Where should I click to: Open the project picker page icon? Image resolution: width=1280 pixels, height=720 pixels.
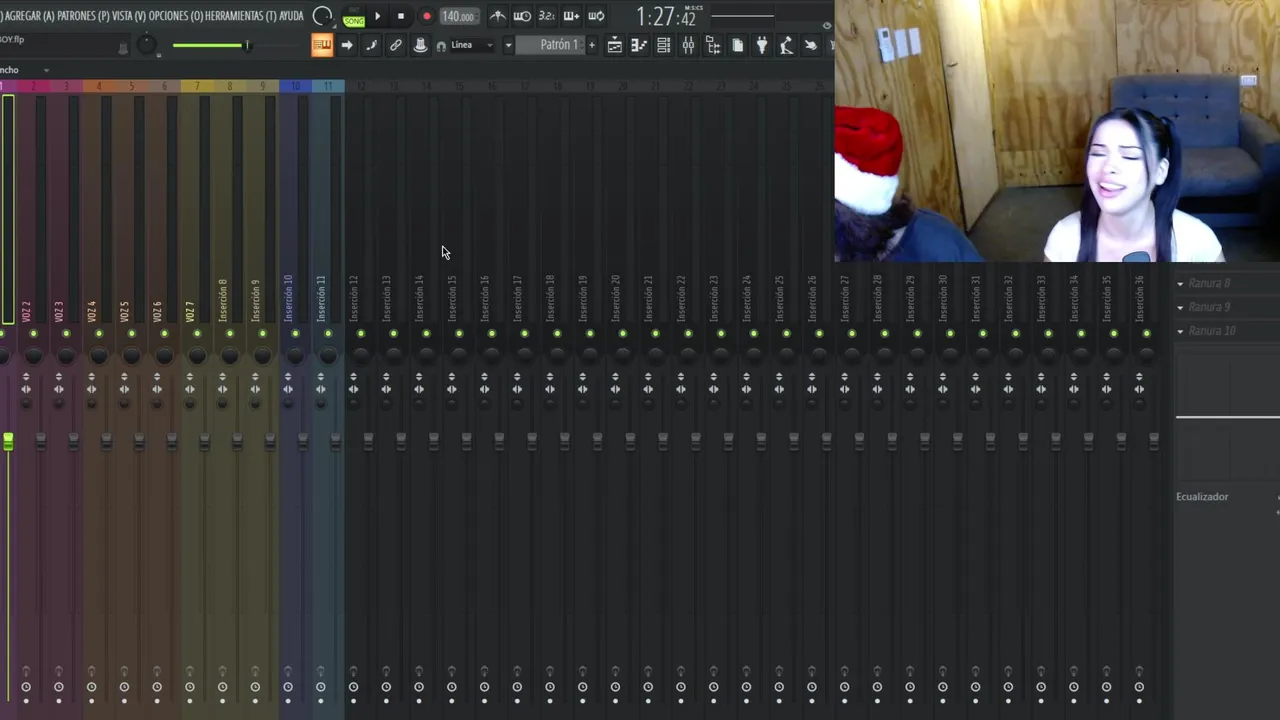tap(737, 45)
